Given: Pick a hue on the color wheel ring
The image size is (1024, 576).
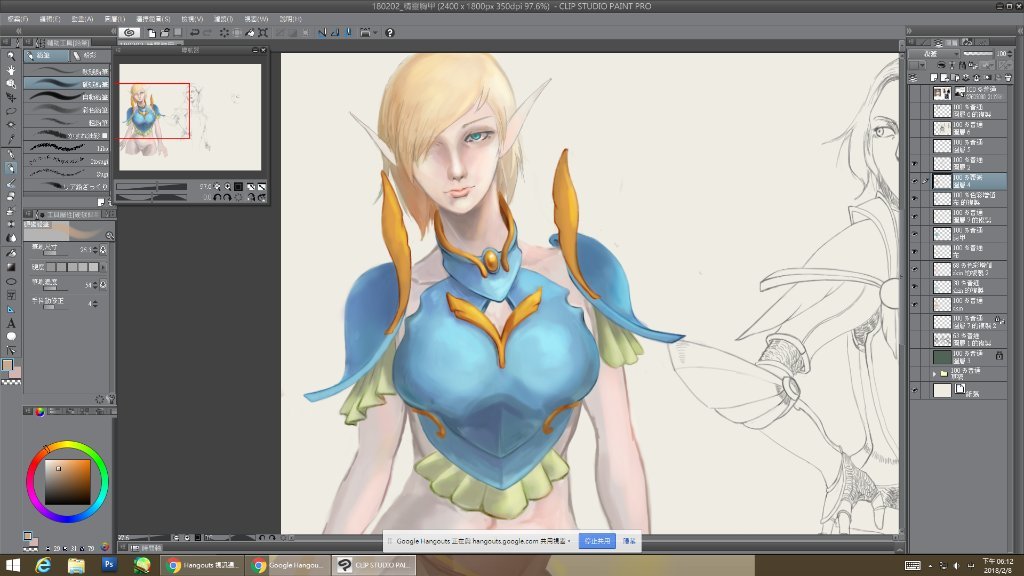Looking at the screenshot, I should [x=67, y=445].
